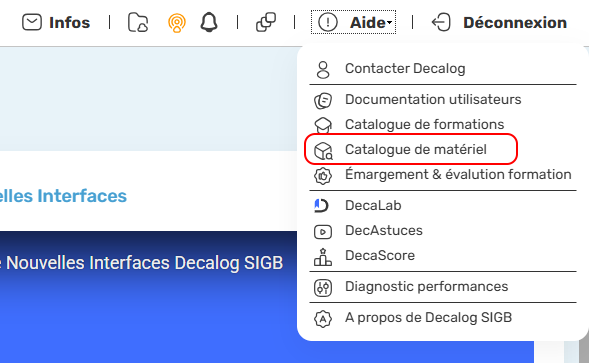Viewport: 589px width, 363px height.
Task: Click the play icon beside DecAstuces
Action: point(323,232)
